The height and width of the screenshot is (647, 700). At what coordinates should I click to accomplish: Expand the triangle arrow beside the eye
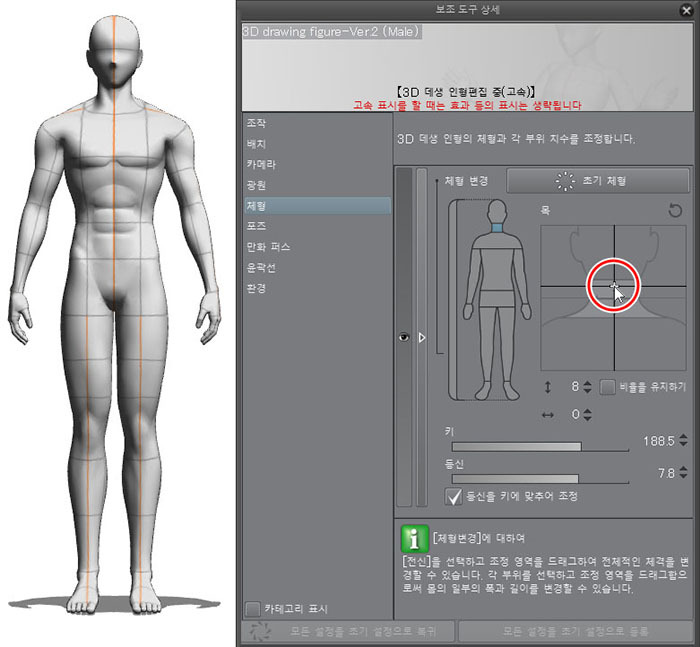(x=422, y=338)
